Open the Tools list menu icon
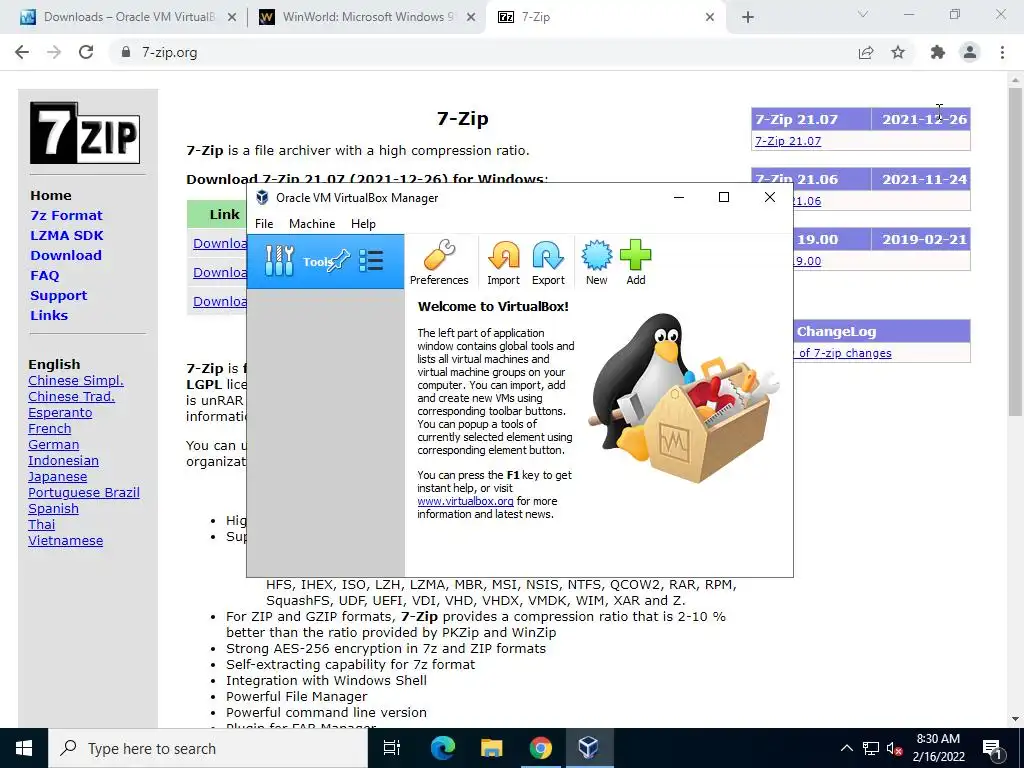The height and width of the screenshot is (768, 1024). [x=371, y=261]
